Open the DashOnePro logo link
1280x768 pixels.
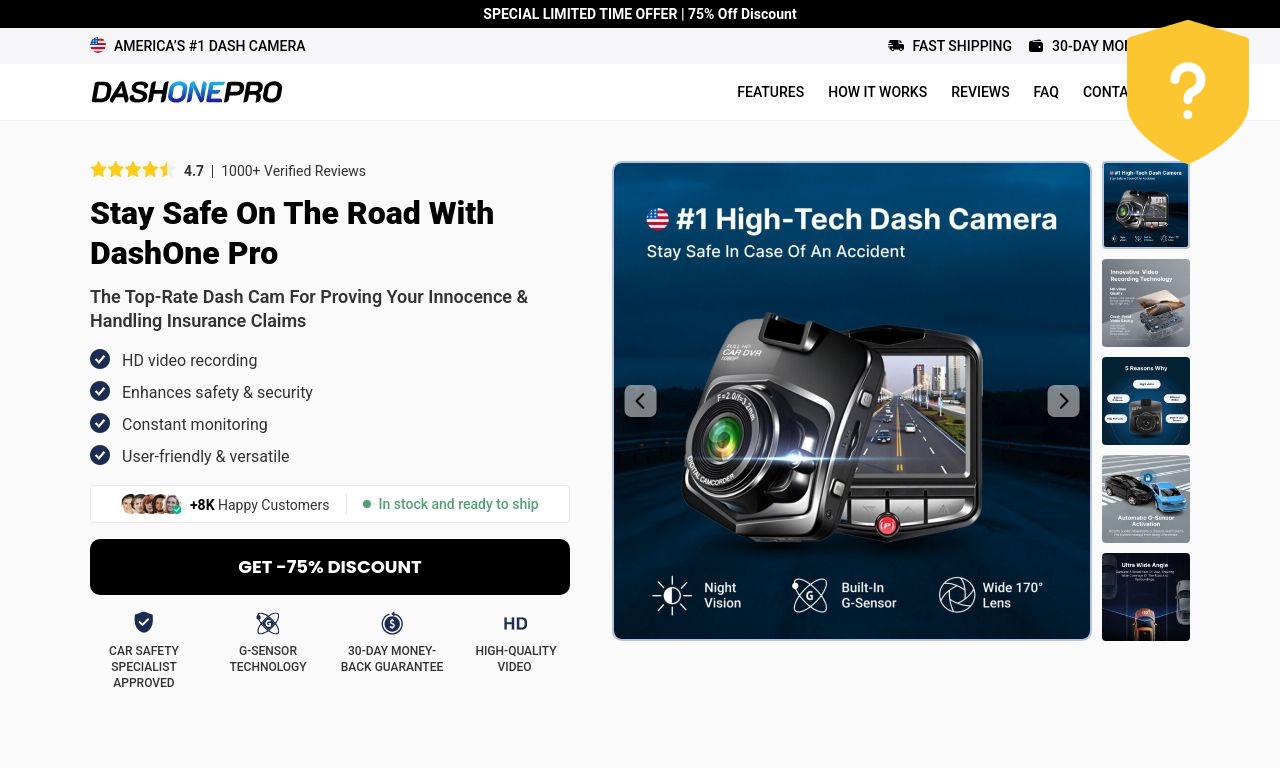pos(187,92)
